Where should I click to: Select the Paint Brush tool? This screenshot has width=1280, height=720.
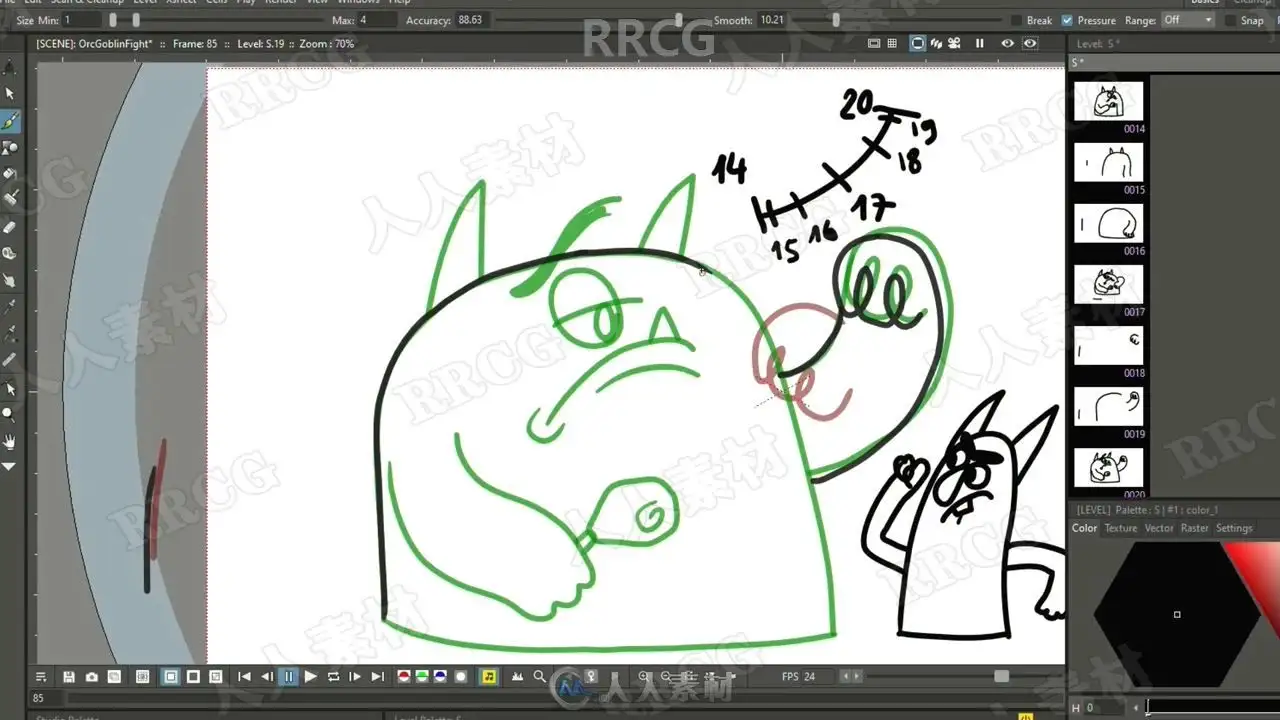[x=10, y=198]
